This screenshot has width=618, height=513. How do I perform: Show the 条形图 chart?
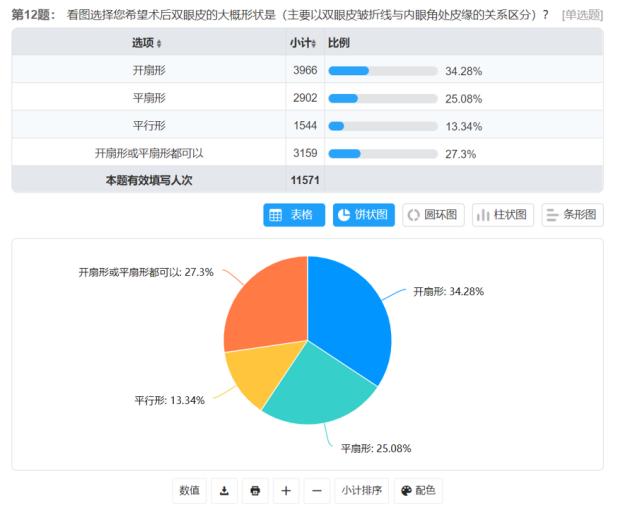[572, 215]
